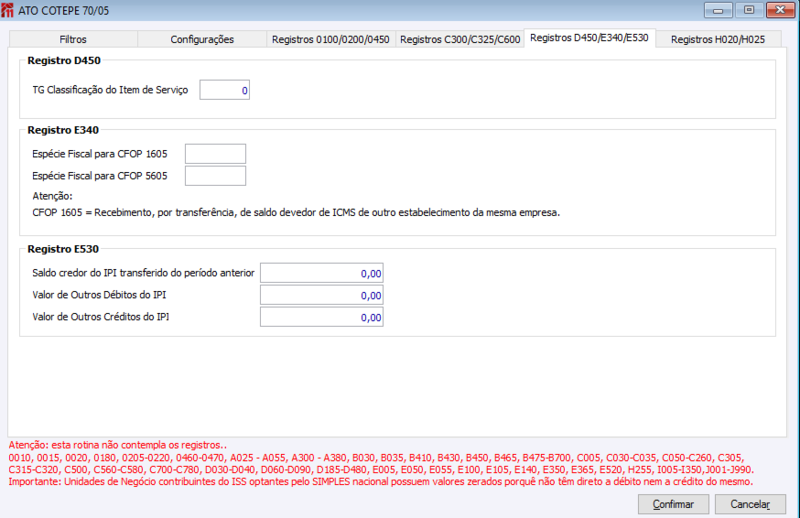Screen dimensions: 800x518
Task: Edit Valor de Outros Débitos do IPI field
Action: coord(321,295)
